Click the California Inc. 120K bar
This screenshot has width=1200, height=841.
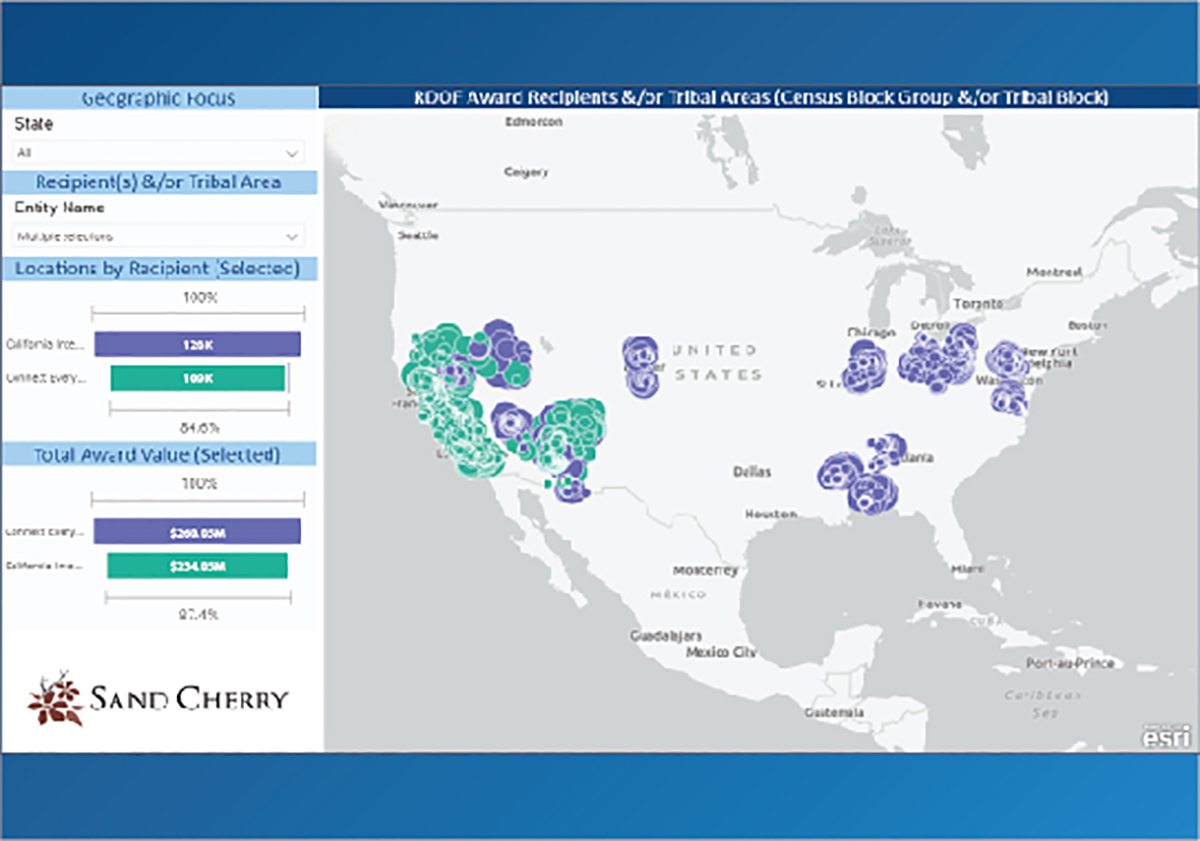(x=196, y=344)
